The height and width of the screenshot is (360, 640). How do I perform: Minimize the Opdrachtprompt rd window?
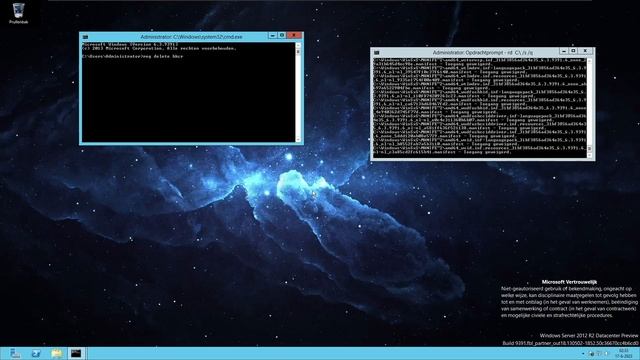point(564,51)
